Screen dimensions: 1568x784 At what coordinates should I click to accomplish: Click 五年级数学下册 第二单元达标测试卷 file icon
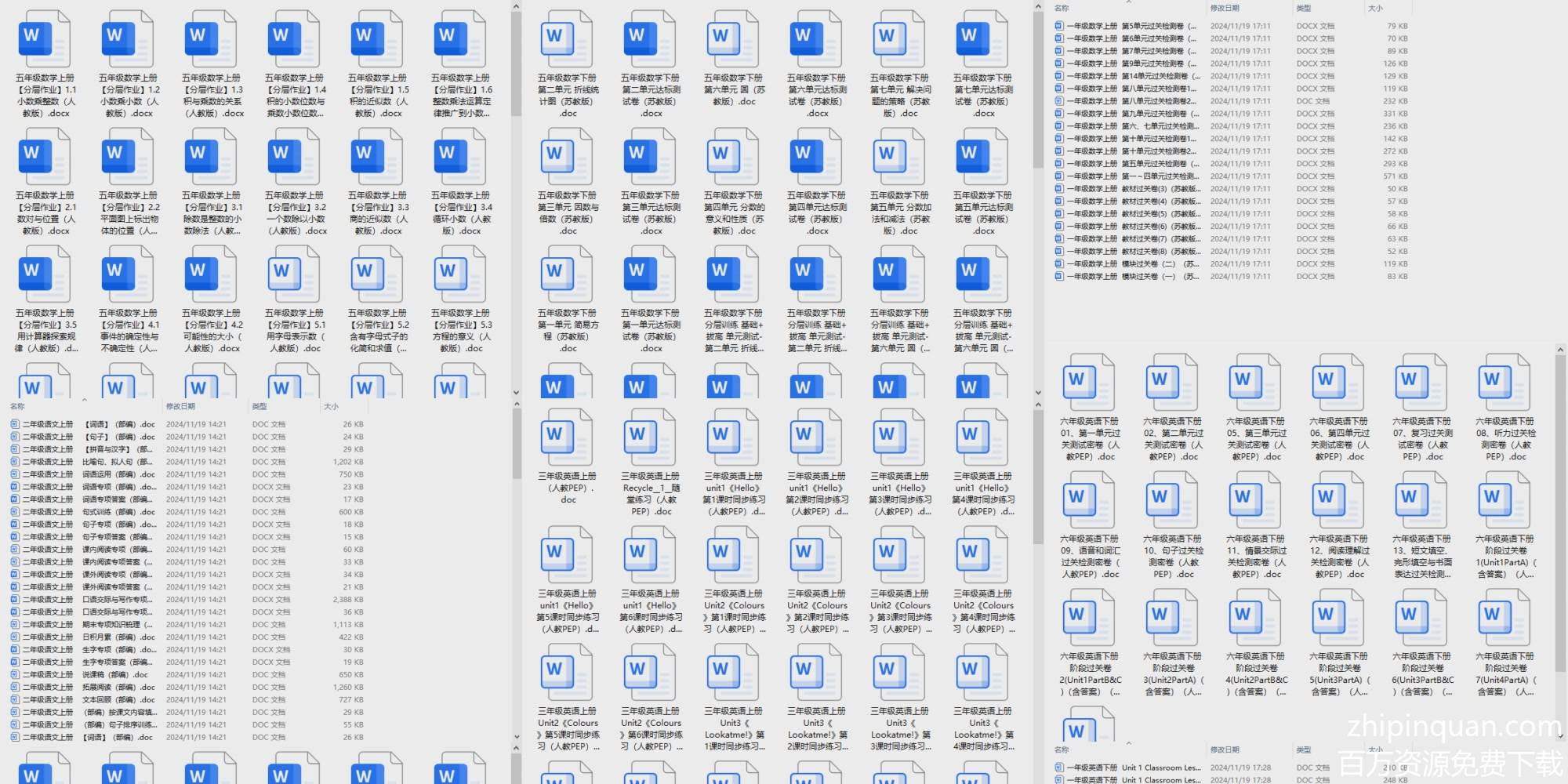[650, 39]
